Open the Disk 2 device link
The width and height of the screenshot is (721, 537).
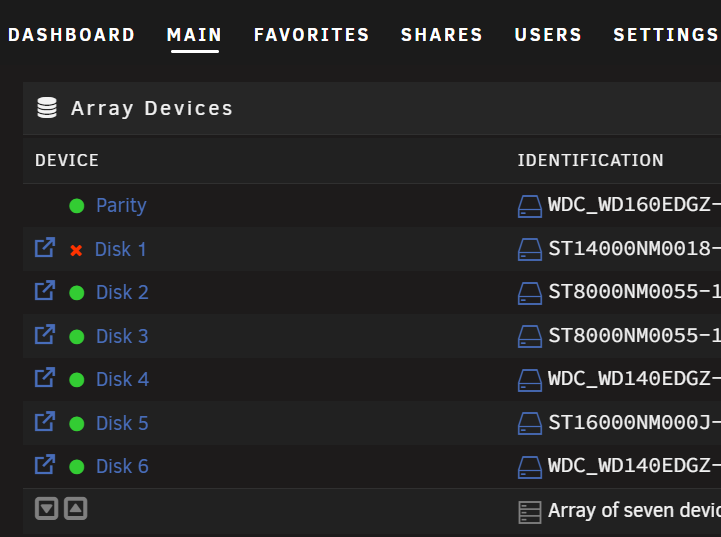click(122, 292)
